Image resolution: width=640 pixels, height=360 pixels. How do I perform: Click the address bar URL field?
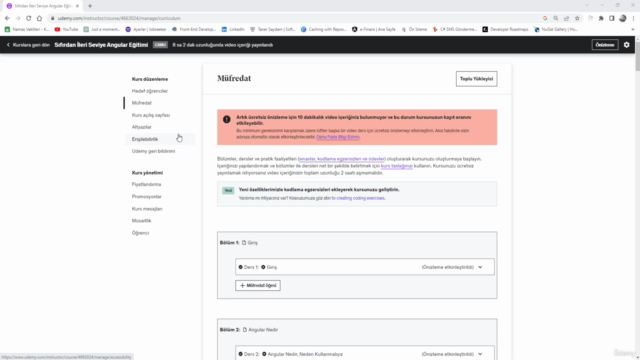(294, 18)
